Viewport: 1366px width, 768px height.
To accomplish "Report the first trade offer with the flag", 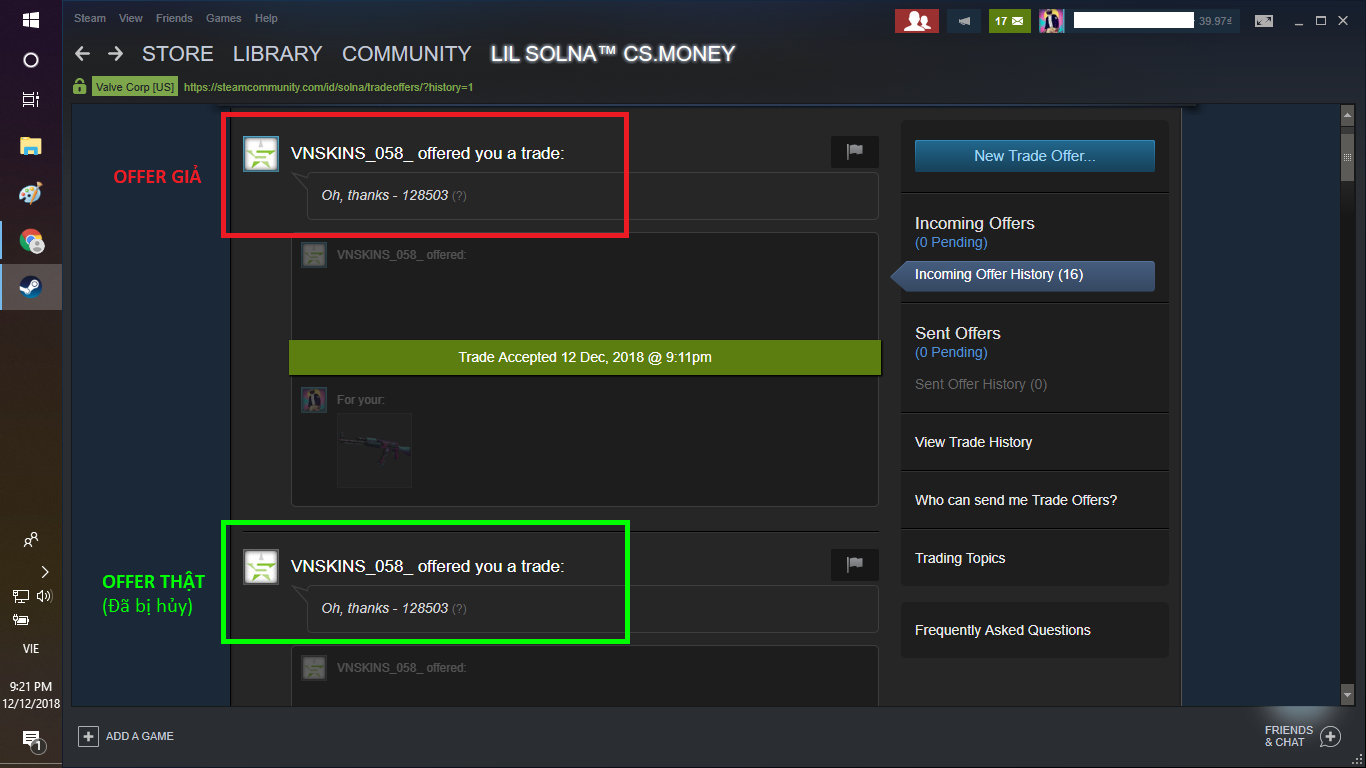I will pos(855,152).
